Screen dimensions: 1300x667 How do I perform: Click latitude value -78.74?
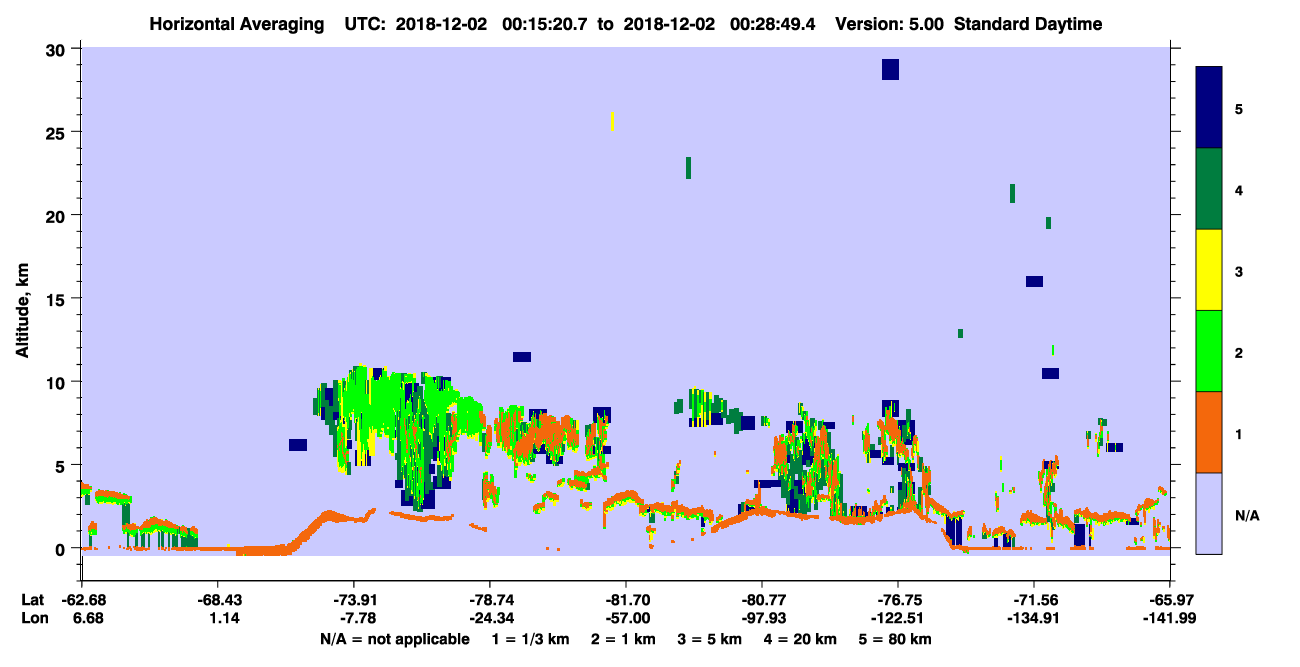(x=490, y=599)
